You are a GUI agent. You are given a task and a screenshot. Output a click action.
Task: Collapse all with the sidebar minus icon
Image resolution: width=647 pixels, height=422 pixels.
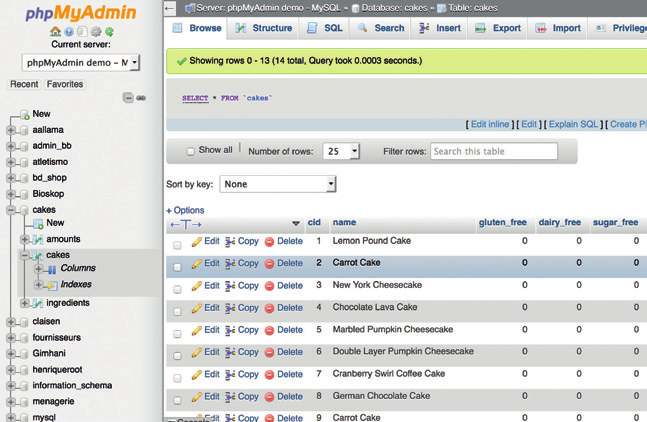pyautogui.click(x=128, y=98)
